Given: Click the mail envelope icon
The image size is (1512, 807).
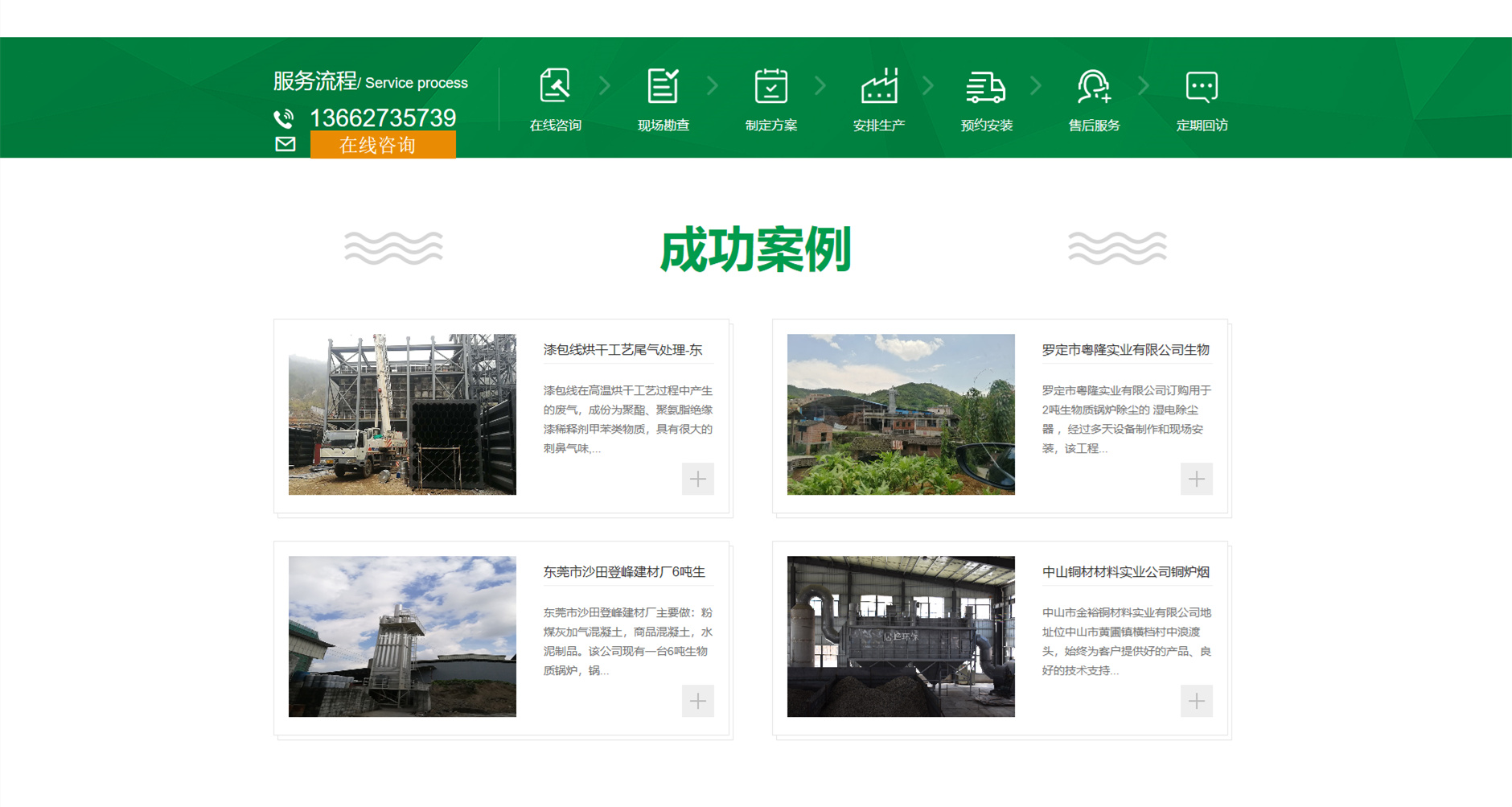Looking at the screenshot, I should [286, 144].
